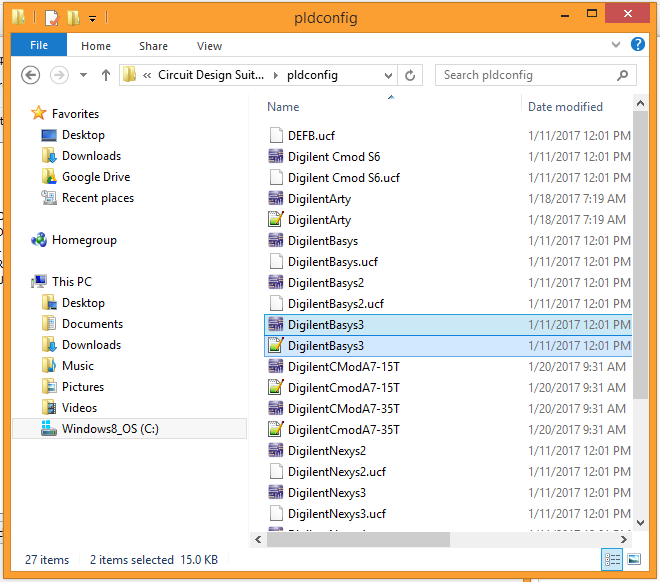Expand the ribbon with the chevron
Image resolution: width=660 pixels, height=582 pixels.
pos(616,44)
